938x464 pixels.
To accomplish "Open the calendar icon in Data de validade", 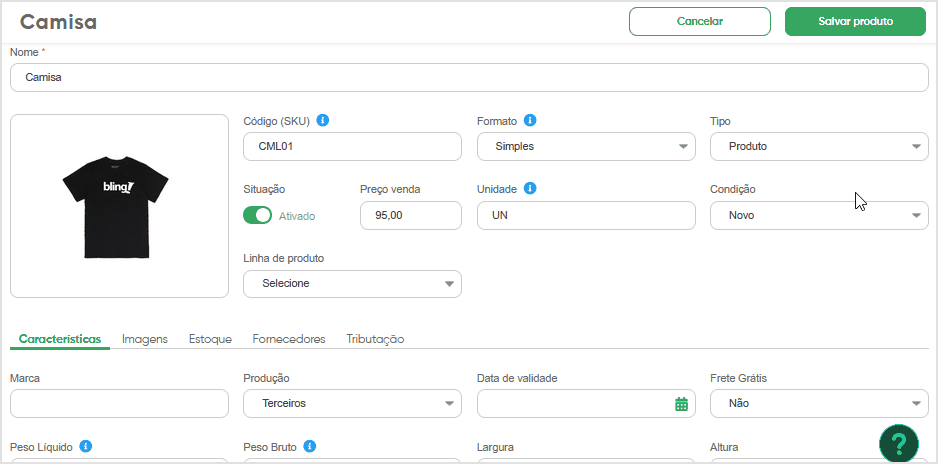I will pyautogui.click(x=681, y=404).
